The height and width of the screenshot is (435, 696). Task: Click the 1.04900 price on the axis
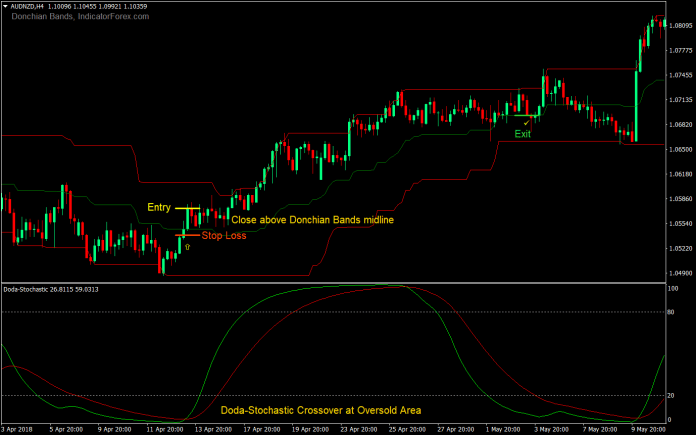pyautogui.click(x=680, y=273)
